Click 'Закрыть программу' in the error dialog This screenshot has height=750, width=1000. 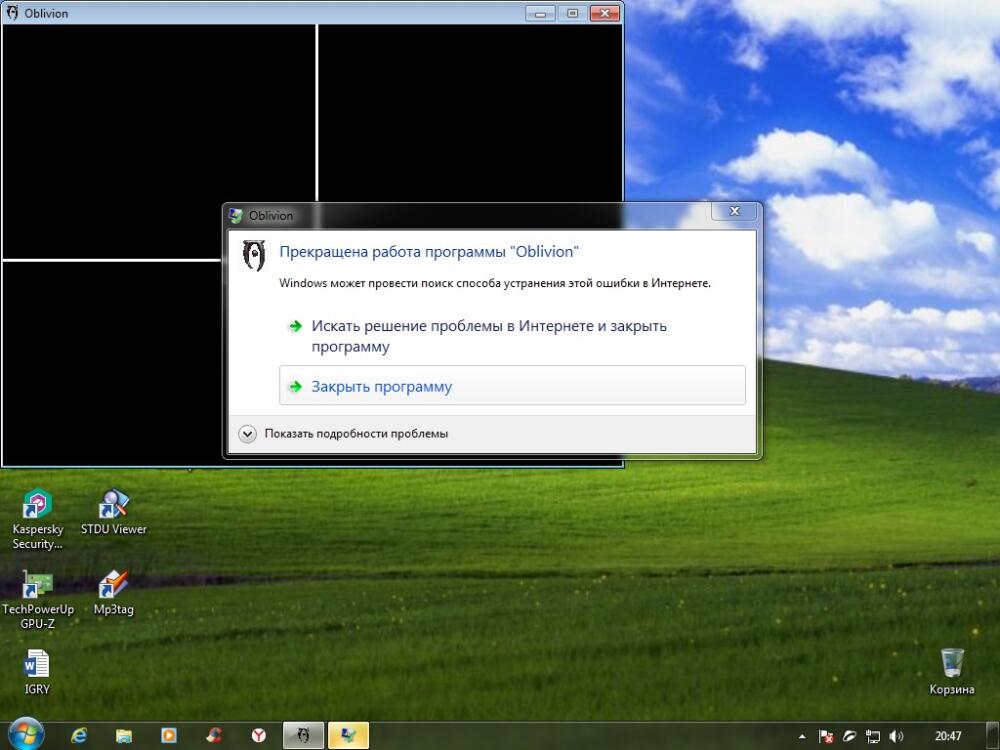pos(512,386)
